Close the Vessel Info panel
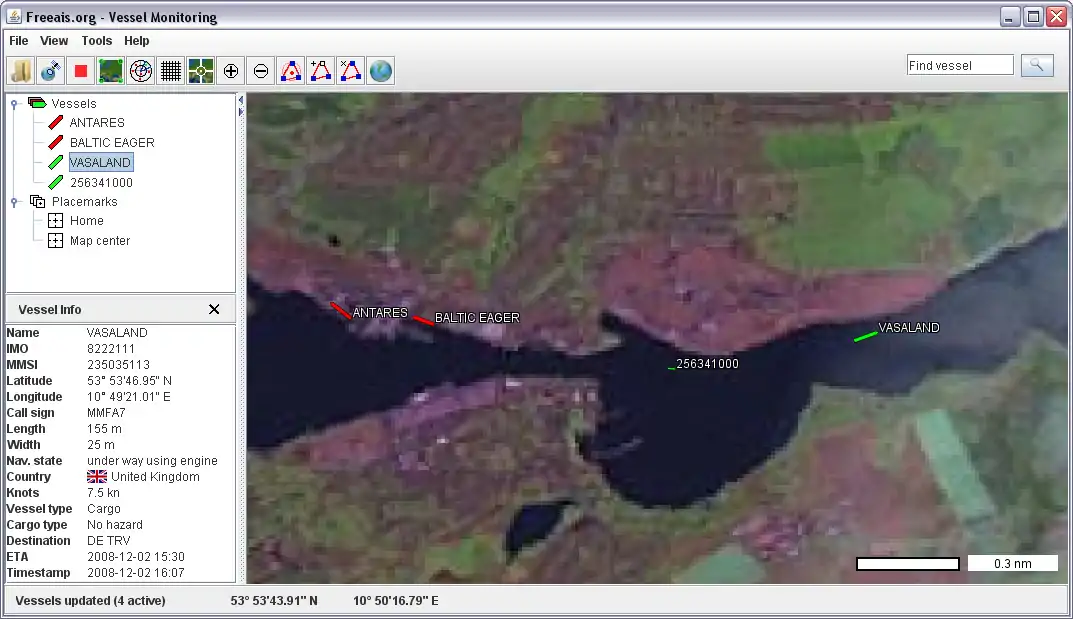Viewport: 1073px width, 619px height. tap(214, 309)
